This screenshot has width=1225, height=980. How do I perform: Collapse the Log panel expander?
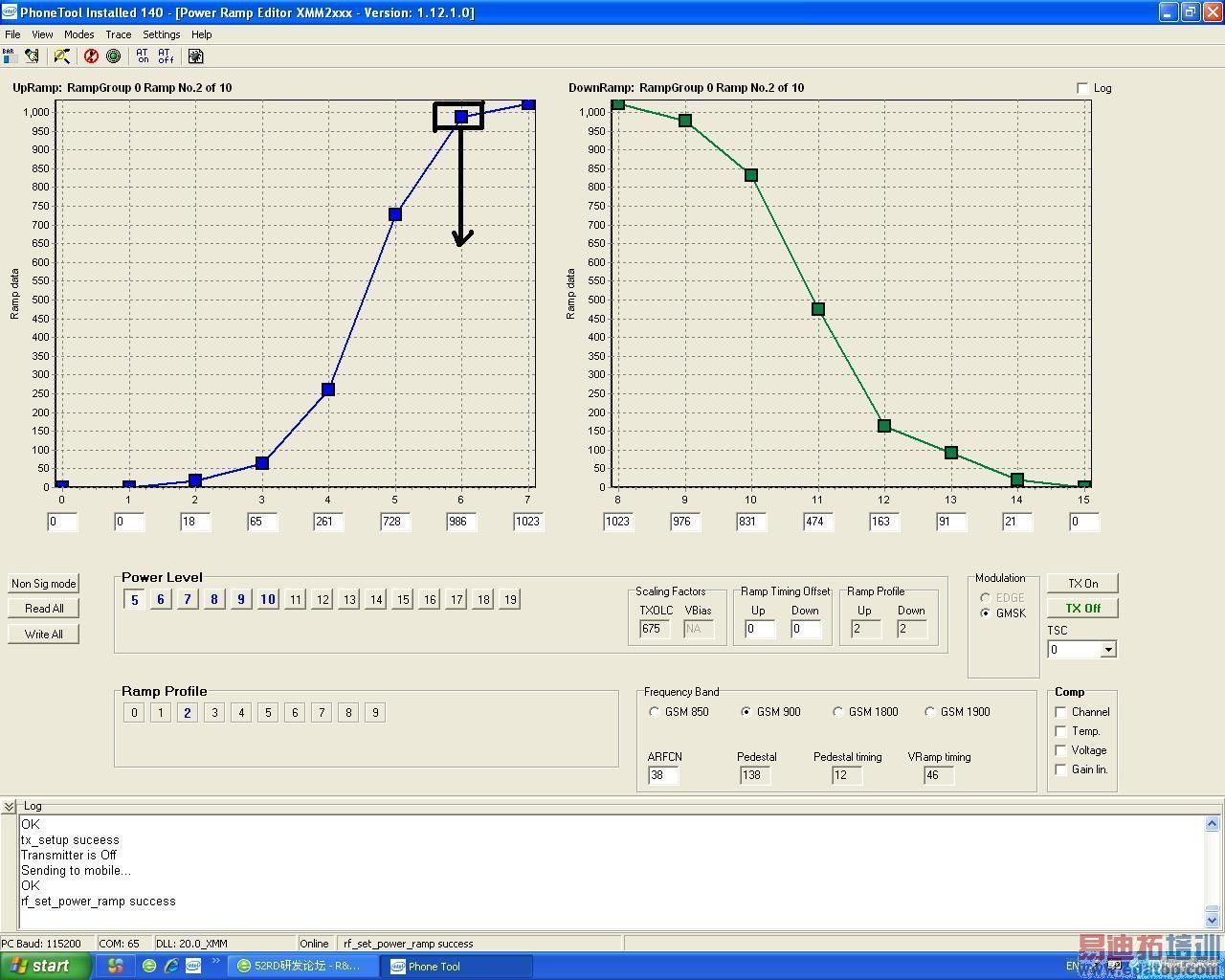point(9,807)
